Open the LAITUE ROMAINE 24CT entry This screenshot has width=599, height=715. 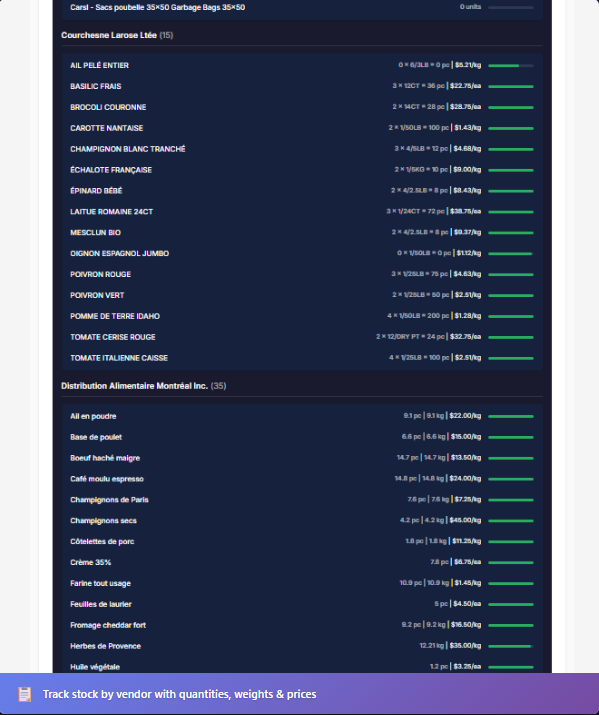(302, 212)
